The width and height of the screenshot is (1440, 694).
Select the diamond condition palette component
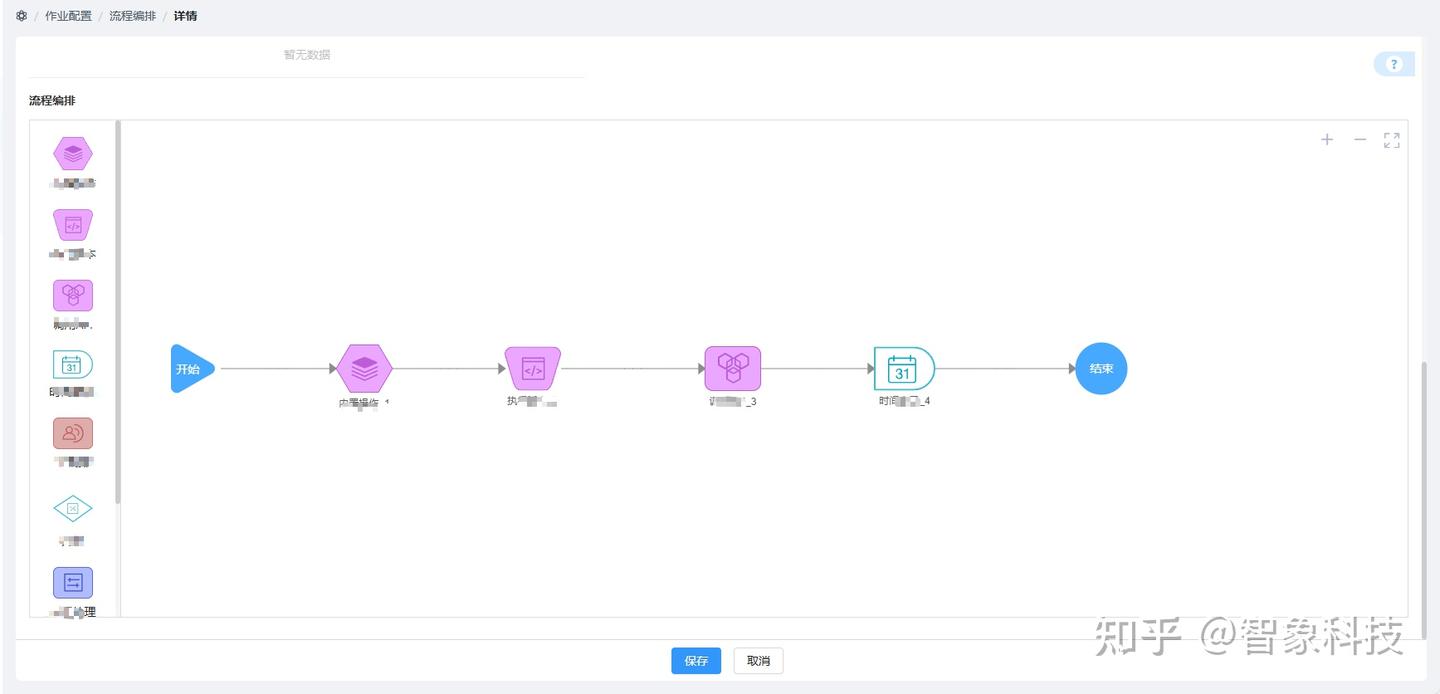tap(73, 509)
